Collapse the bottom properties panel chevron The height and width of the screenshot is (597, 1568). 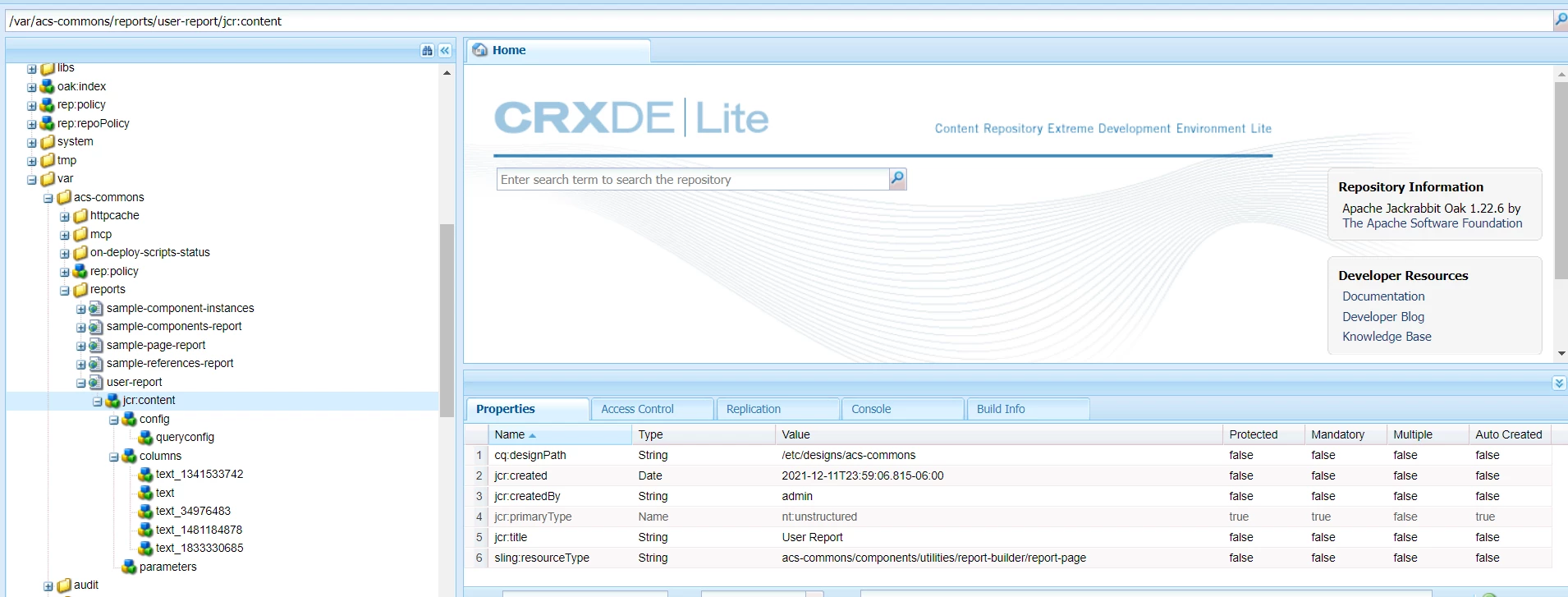1559,383
